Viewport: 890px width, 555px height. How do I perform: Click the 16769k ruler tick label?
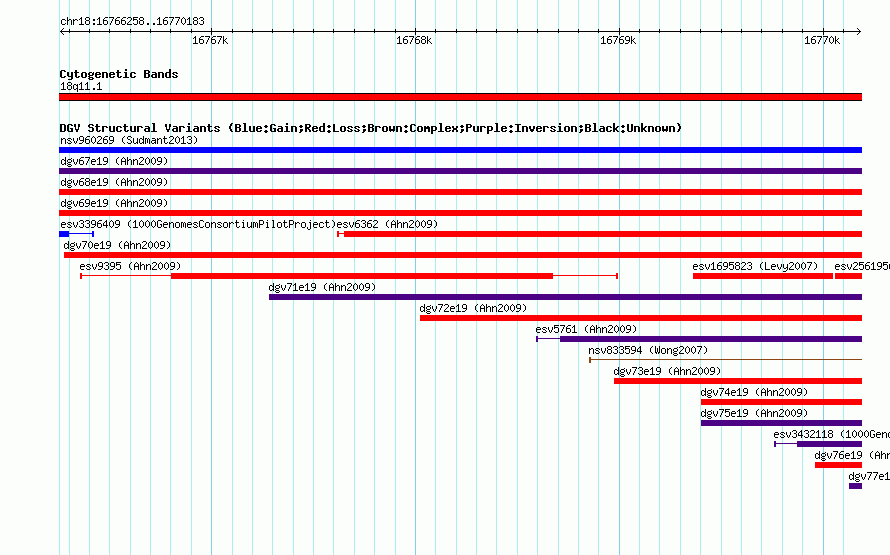click(618, 40)
